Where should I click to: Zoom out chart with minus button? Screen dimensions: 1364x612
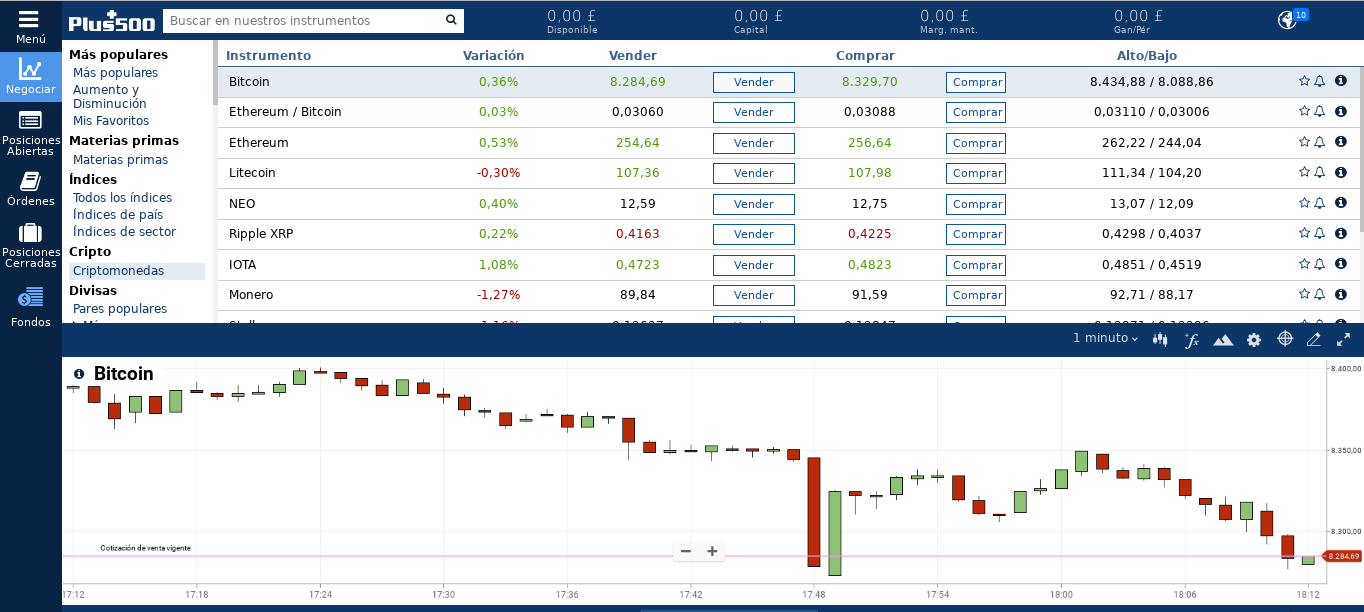click(x=685, y=551)
